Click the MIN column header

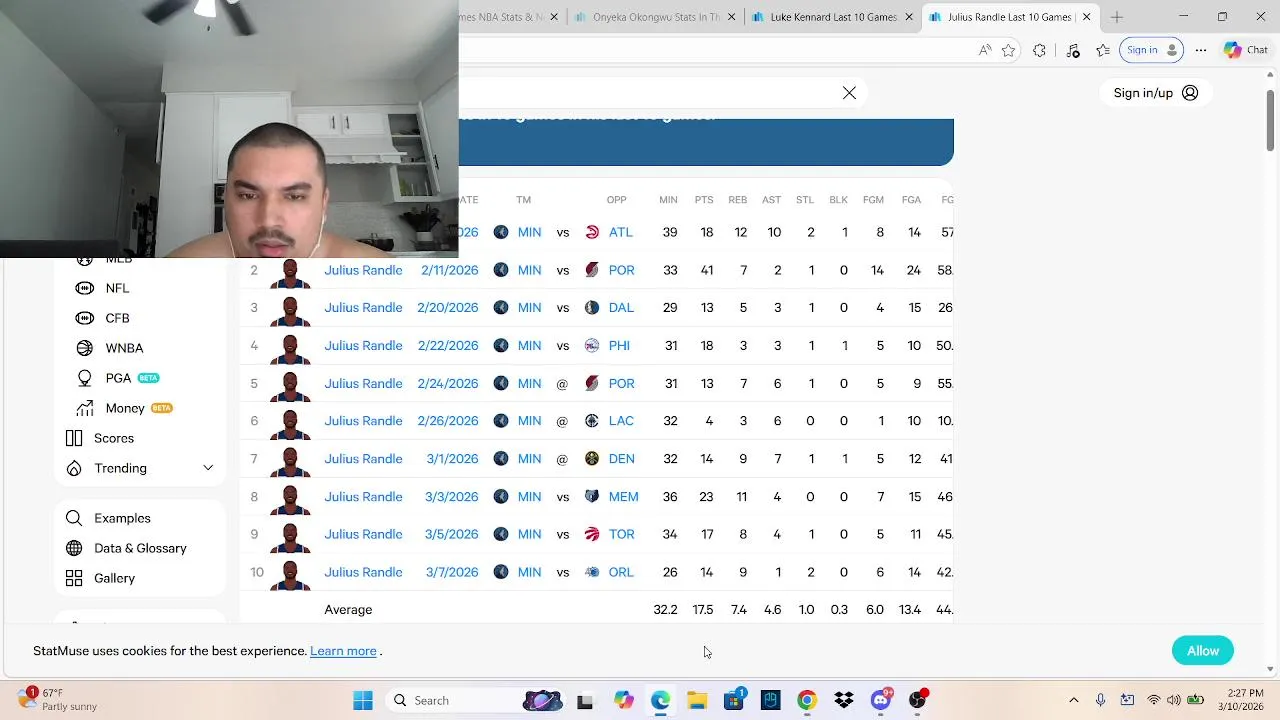point(668,200)
